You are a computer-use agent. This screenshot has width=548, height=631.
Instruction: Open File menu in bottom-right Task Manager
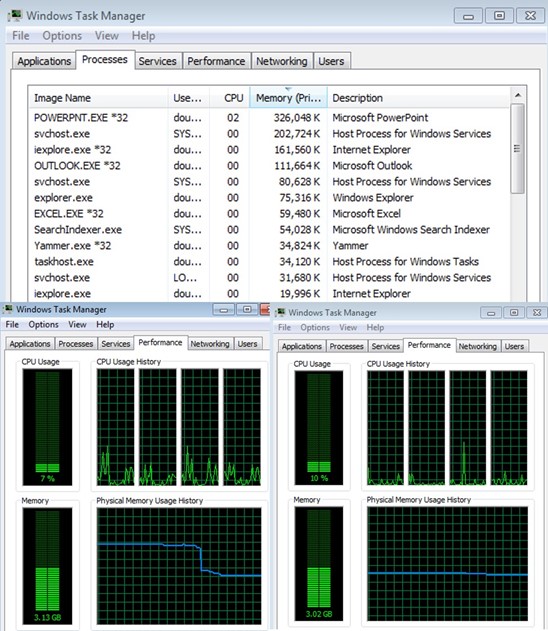[284, 327]
